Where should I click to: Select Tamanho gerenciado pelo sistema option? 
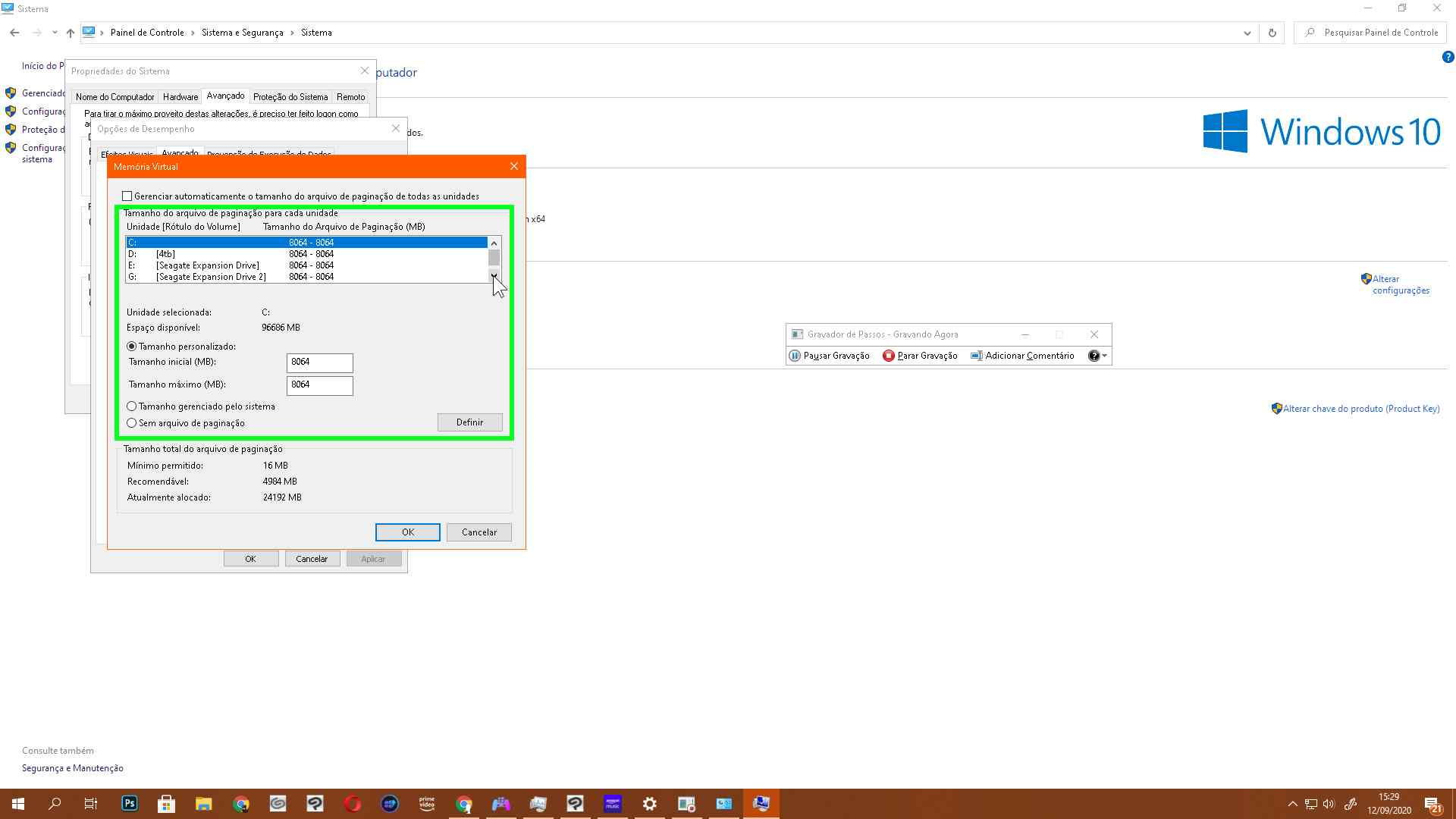click(132, 406)
